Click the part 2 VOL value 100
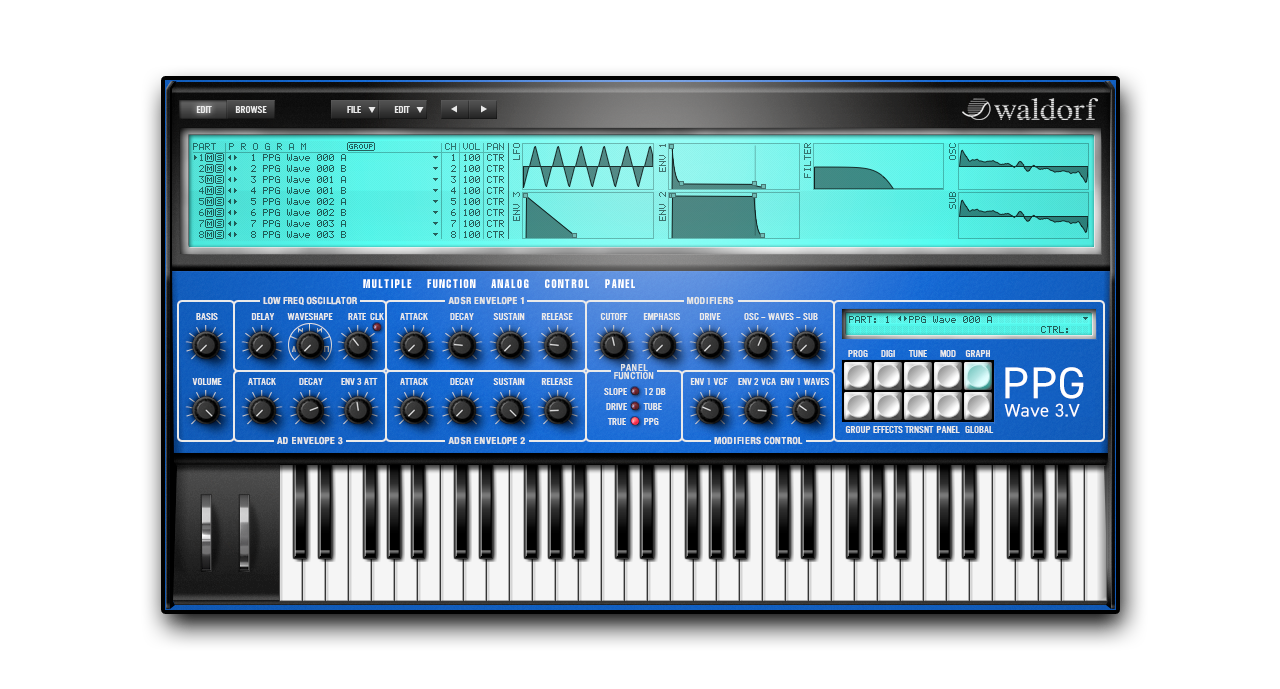The height and width of the screenshot is (689, 1280). pos(471,169)
